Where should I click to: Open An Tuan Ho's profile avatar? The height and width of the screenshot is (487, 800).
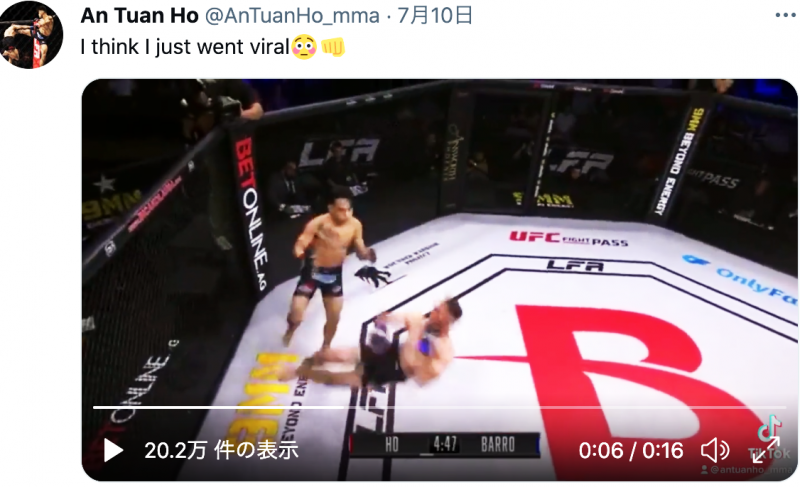tap(31, 35)
